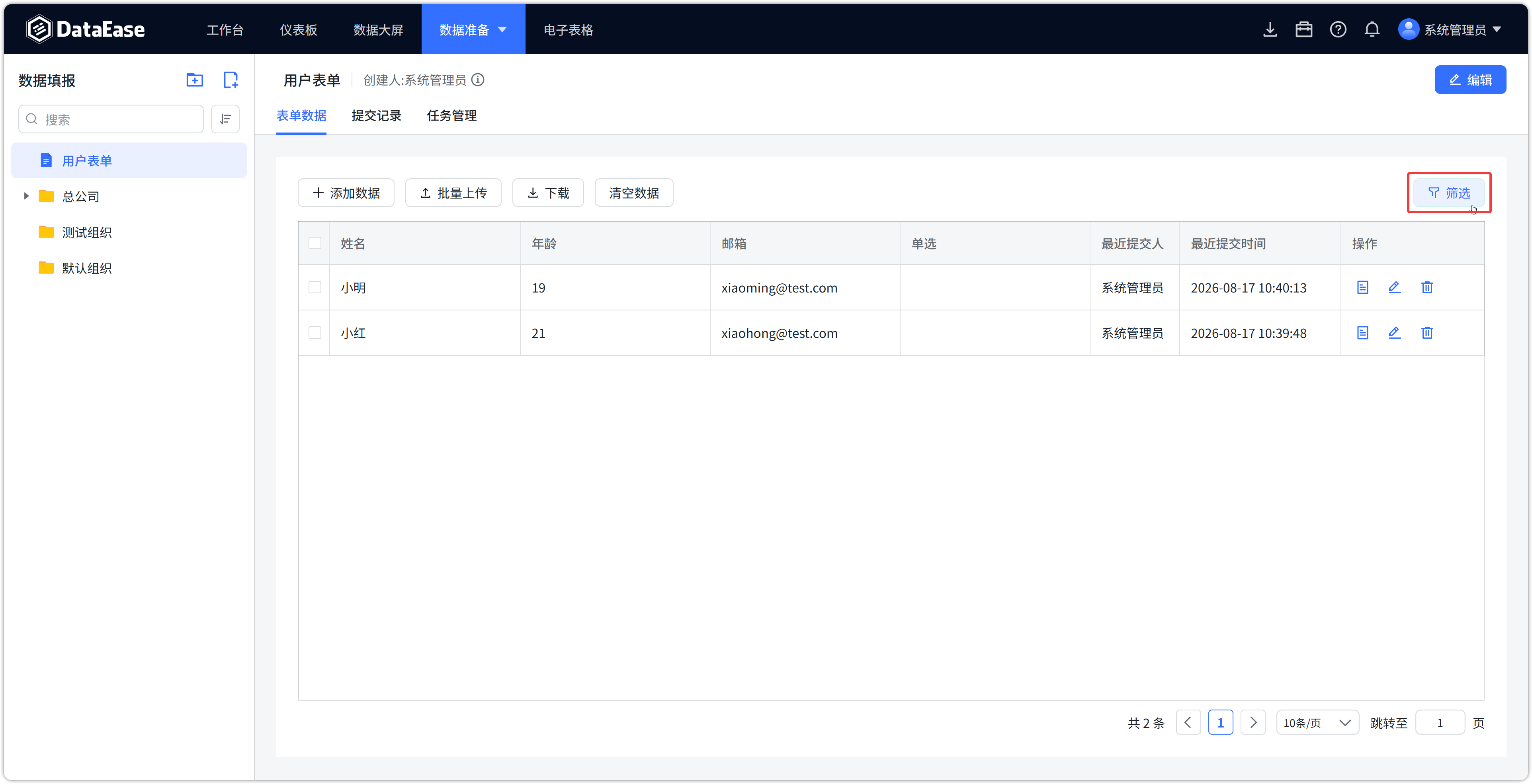Check the 小红 row checkbox
The image size is (1532, 784).
315,332
